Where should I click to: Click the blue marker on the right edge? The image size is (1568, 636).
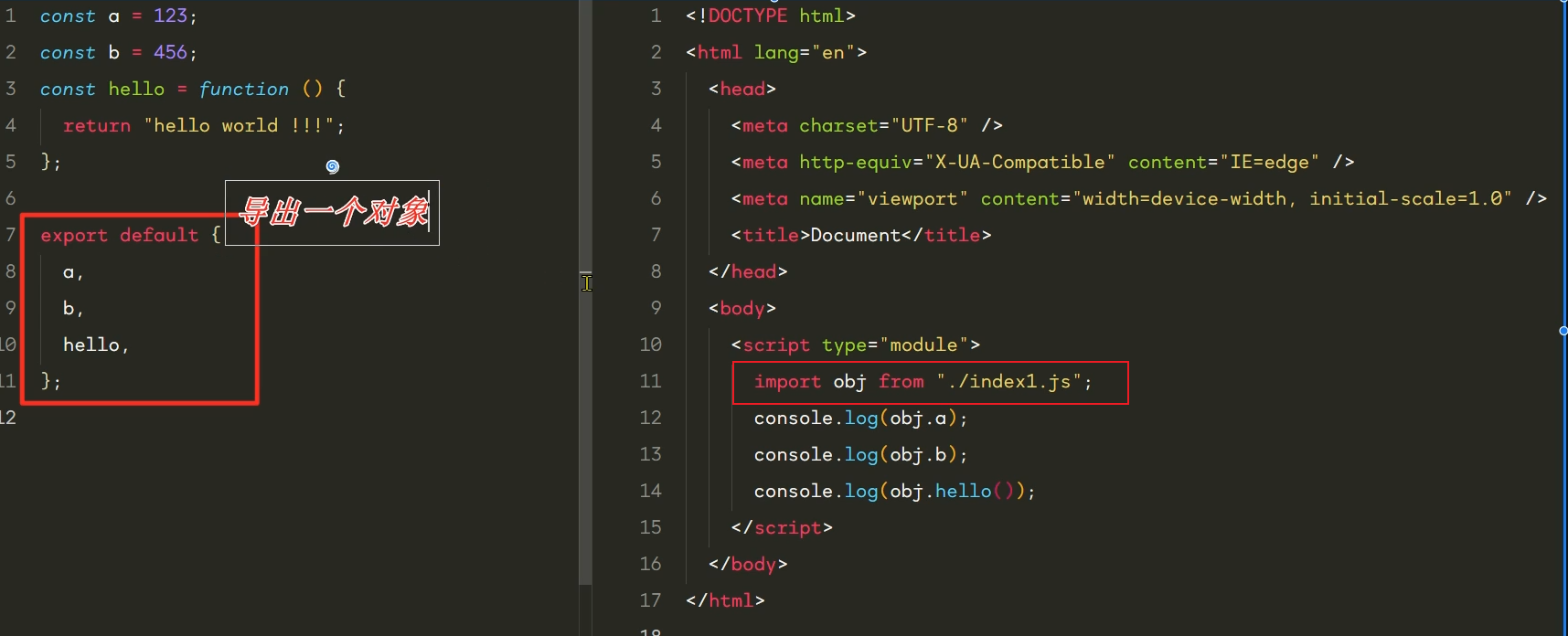click(1563, 330)
